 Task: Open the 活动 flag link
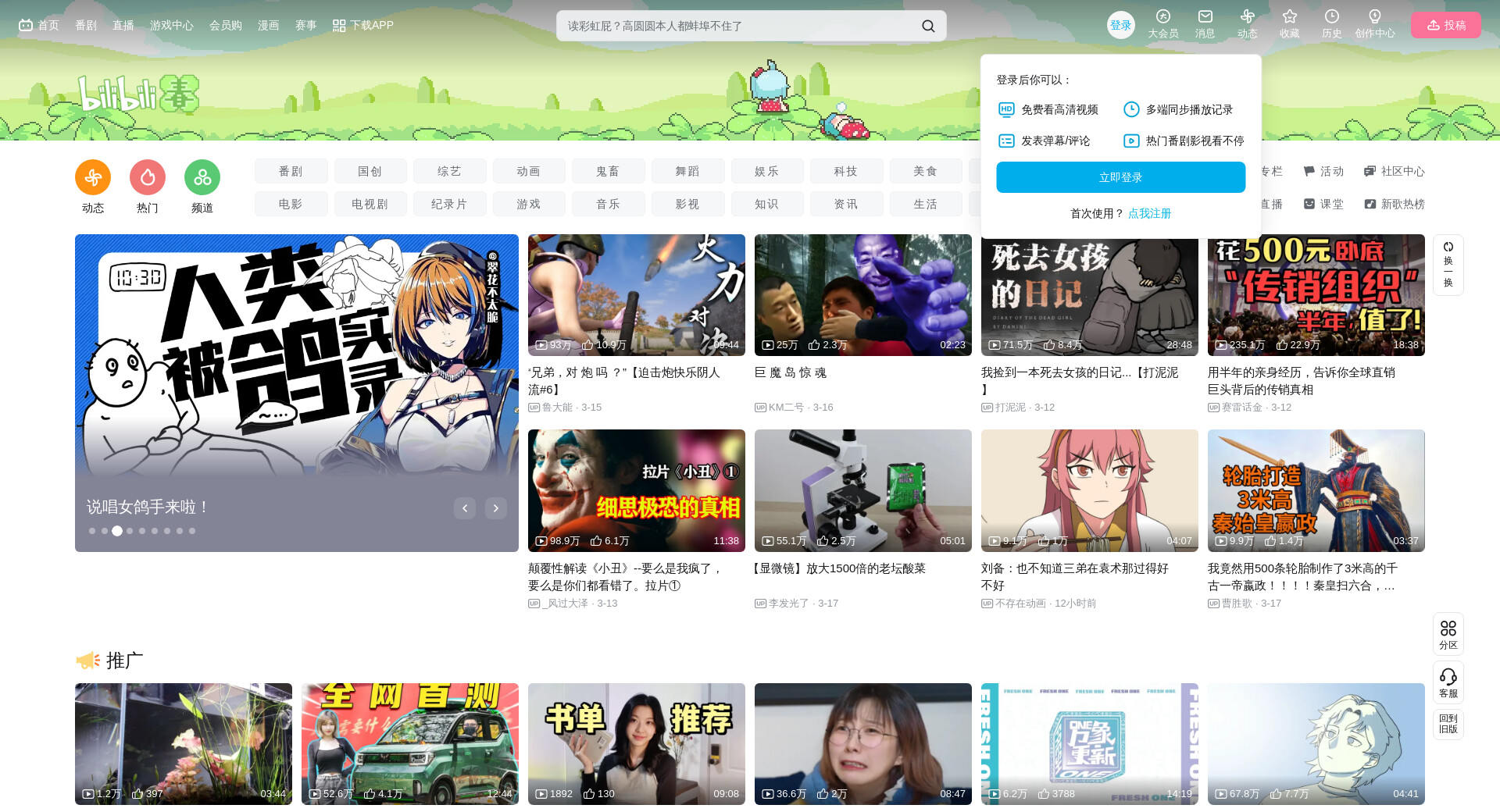1323,171
